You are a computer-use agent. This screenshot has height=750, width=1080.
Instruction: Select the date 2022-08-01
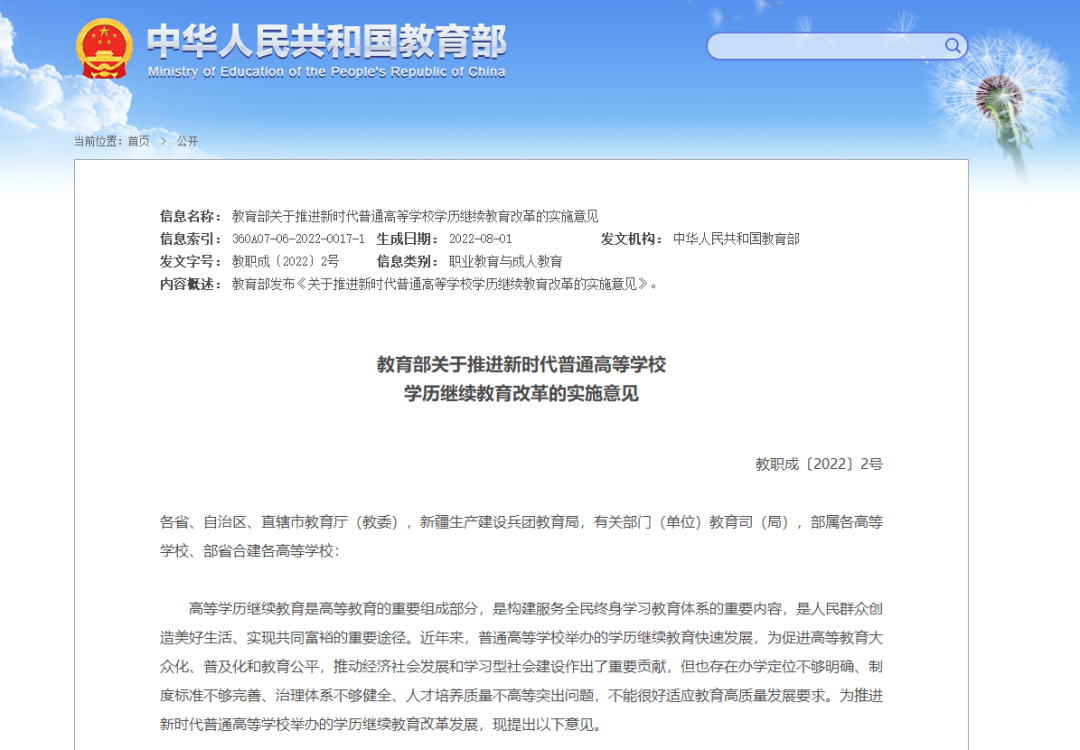coord(481,239)
